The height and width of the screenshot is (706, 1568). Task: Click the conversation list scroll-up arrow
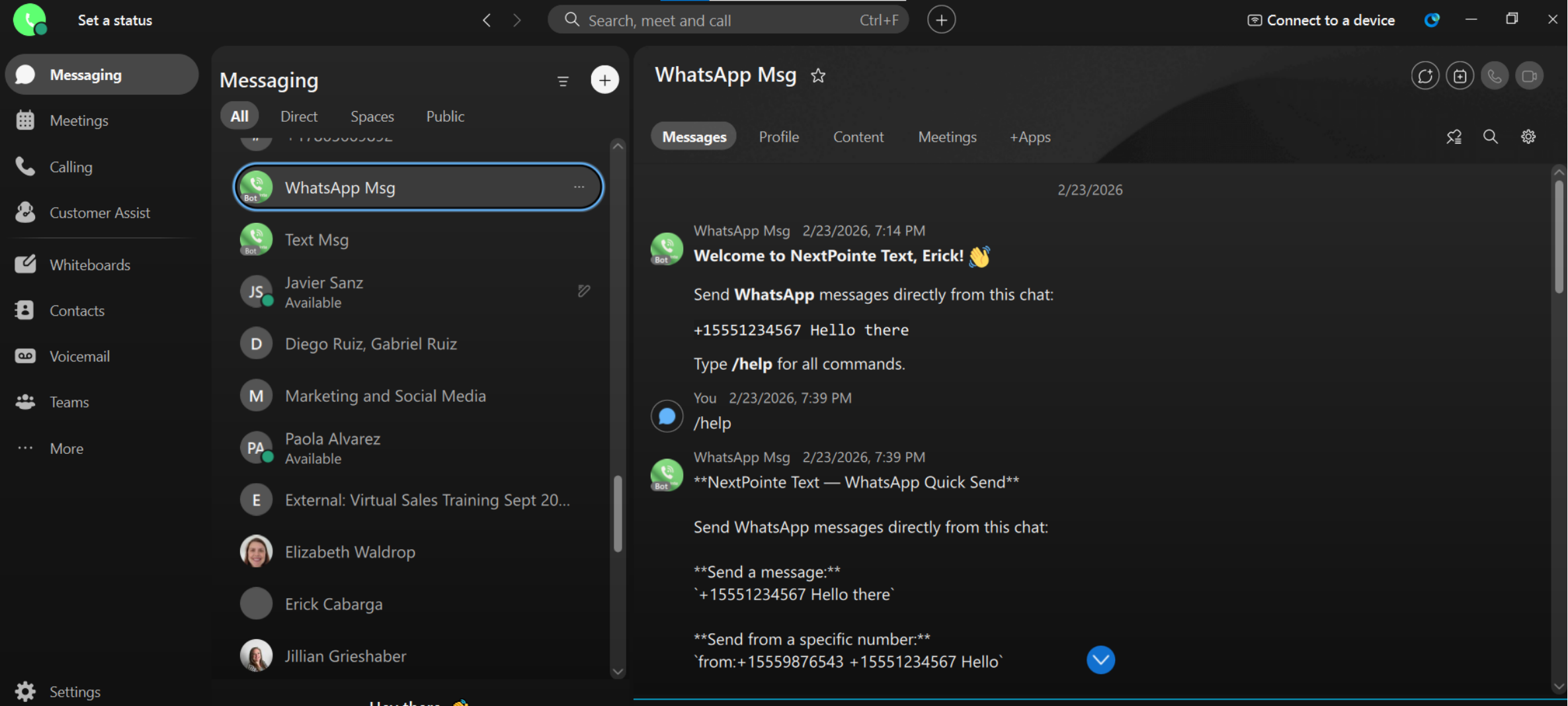(x=618, y=146)
